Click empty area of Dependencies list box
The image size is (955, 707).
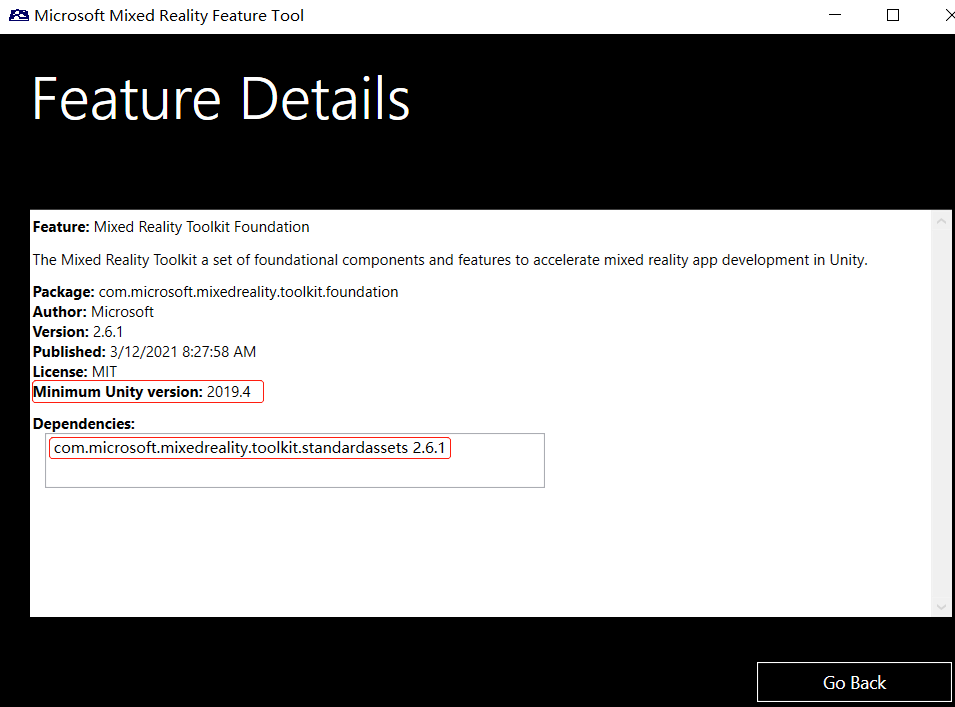click(x=294, y=473)
